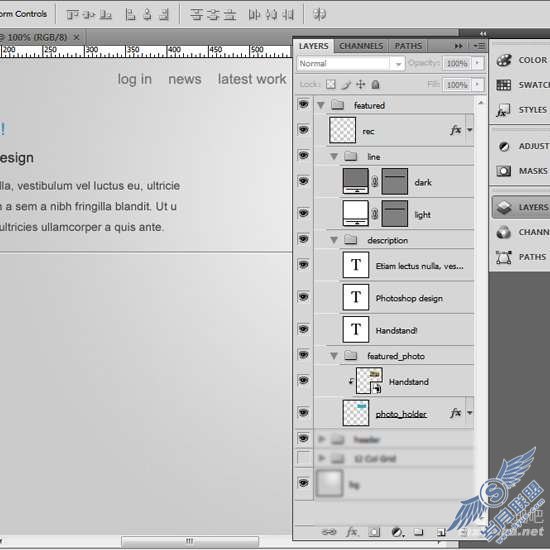Click Align top edges icon

click(73, 14)
